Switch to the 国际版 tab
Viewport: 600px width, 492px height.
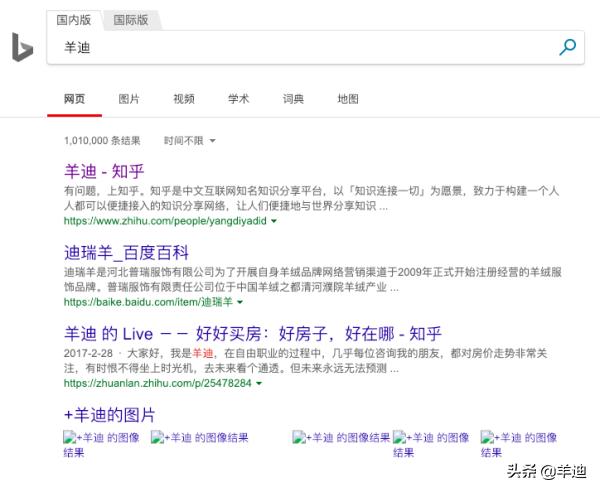pos(131,20)
